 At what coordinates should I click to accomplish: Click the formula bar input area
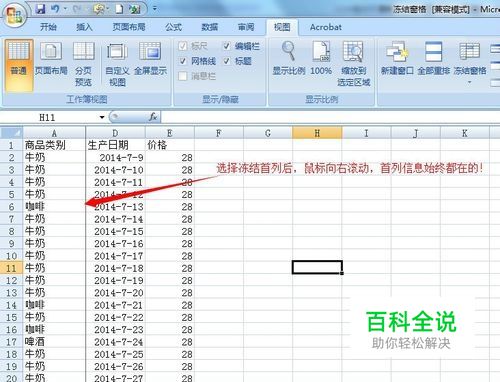tap(330, 117)
